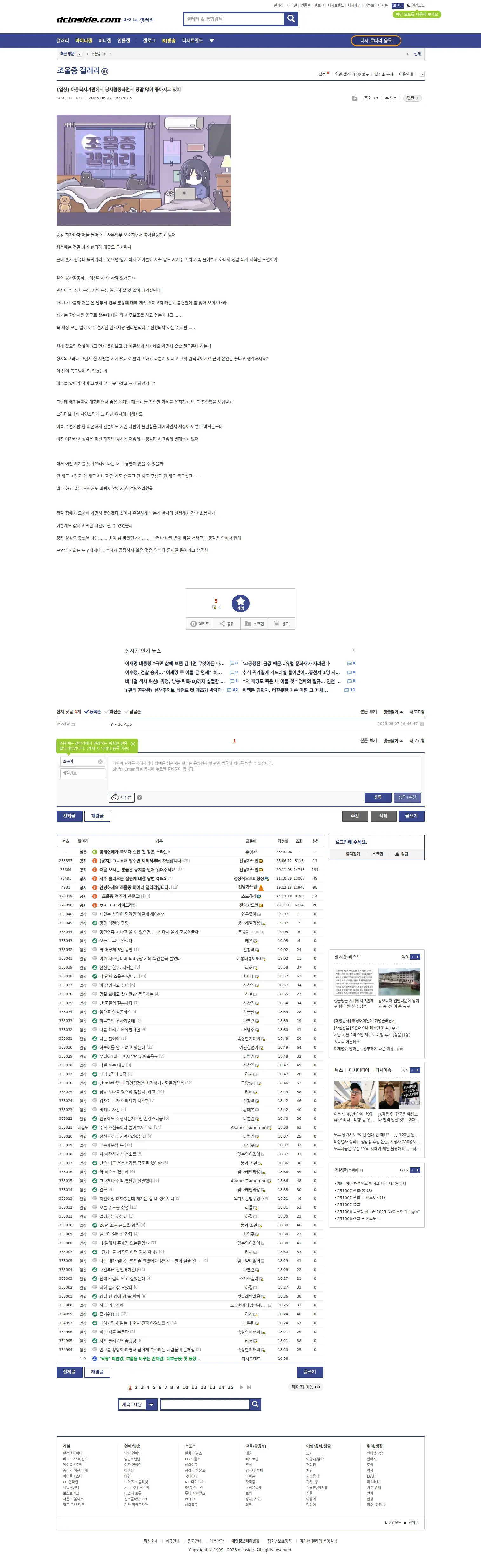Click the 수정 edit button
Image resolution: width=481 pixels, height=1568 pixels.
[355, 816]
